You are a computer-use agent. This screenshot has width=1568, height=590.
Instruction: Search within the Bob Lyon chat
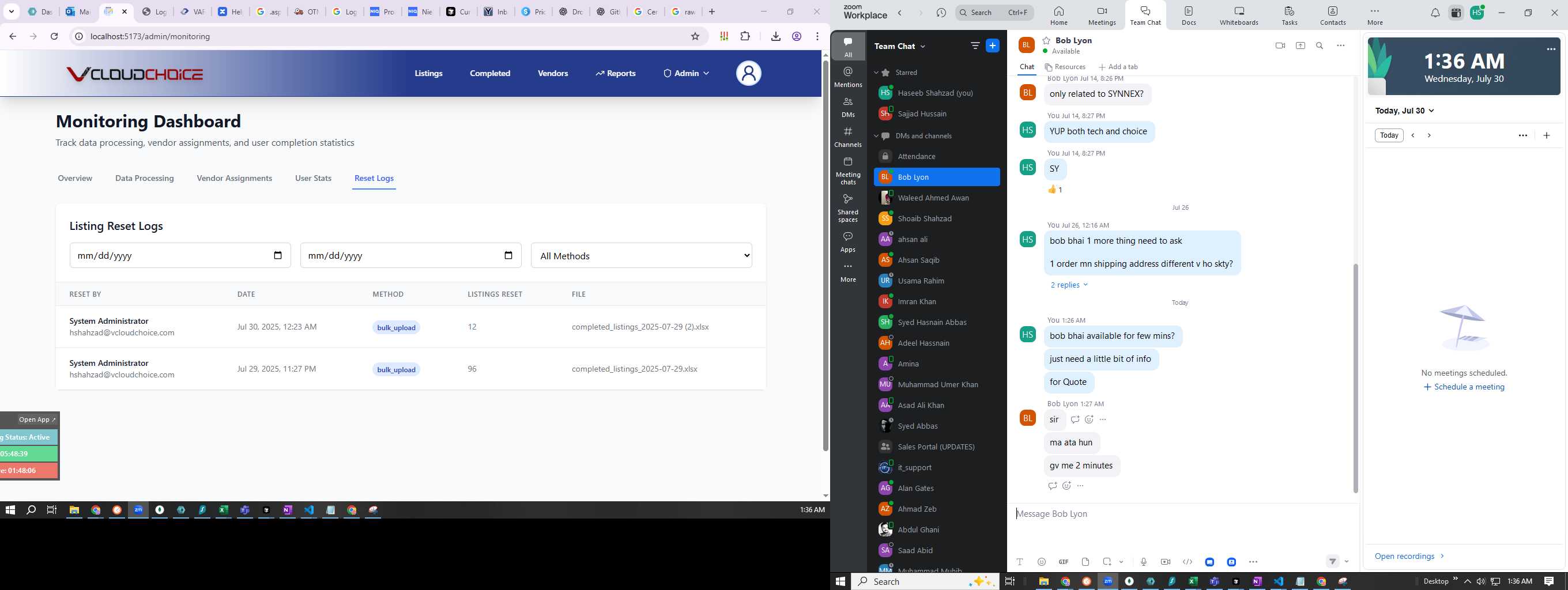click(1320, 46)
